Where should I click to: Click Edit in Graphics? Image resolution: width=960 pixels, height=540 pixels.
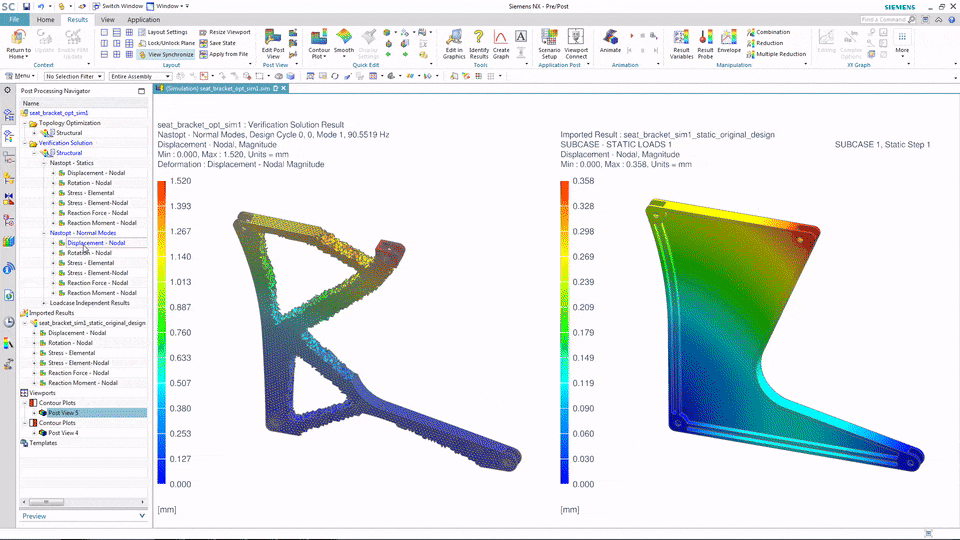[x=454, y=44]
